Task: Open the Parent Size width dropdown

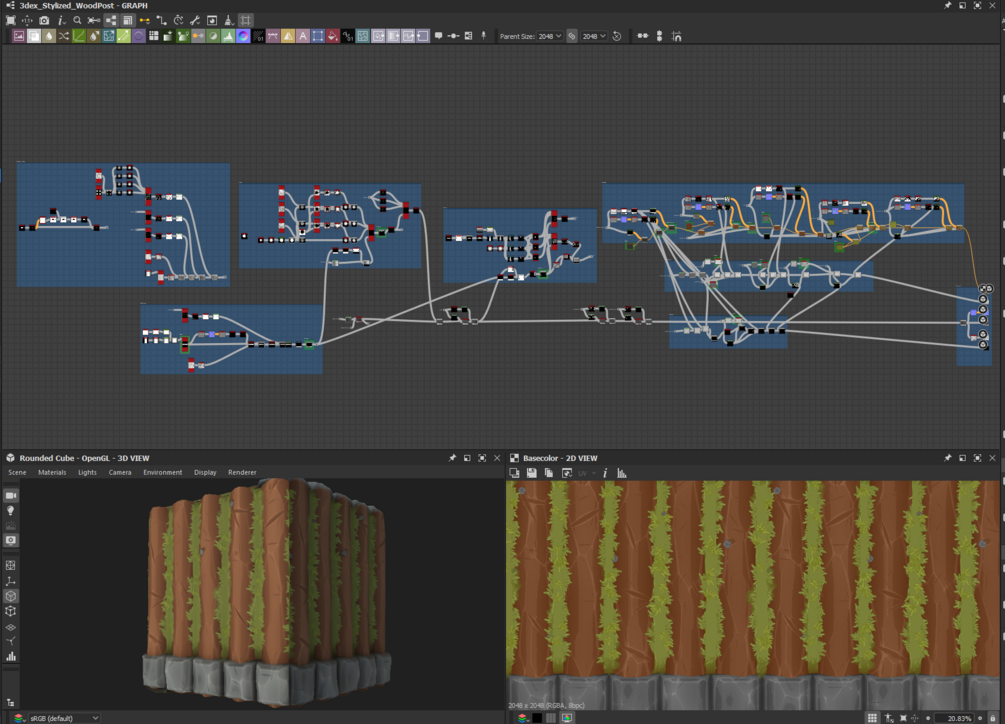Action: pos(549,36)
